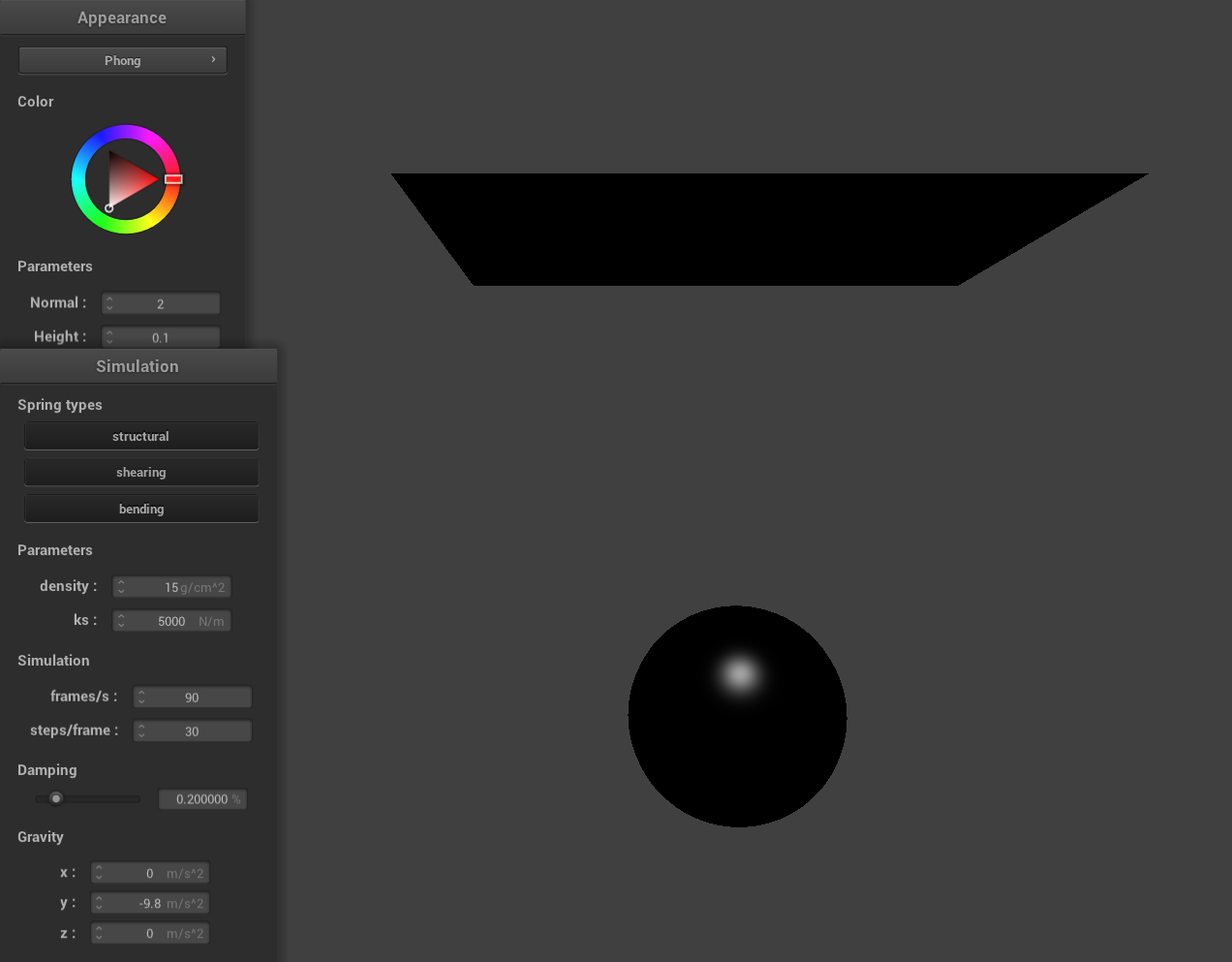Click the black sphere in the viewport
1232x962 pixels.
[737, 736]
